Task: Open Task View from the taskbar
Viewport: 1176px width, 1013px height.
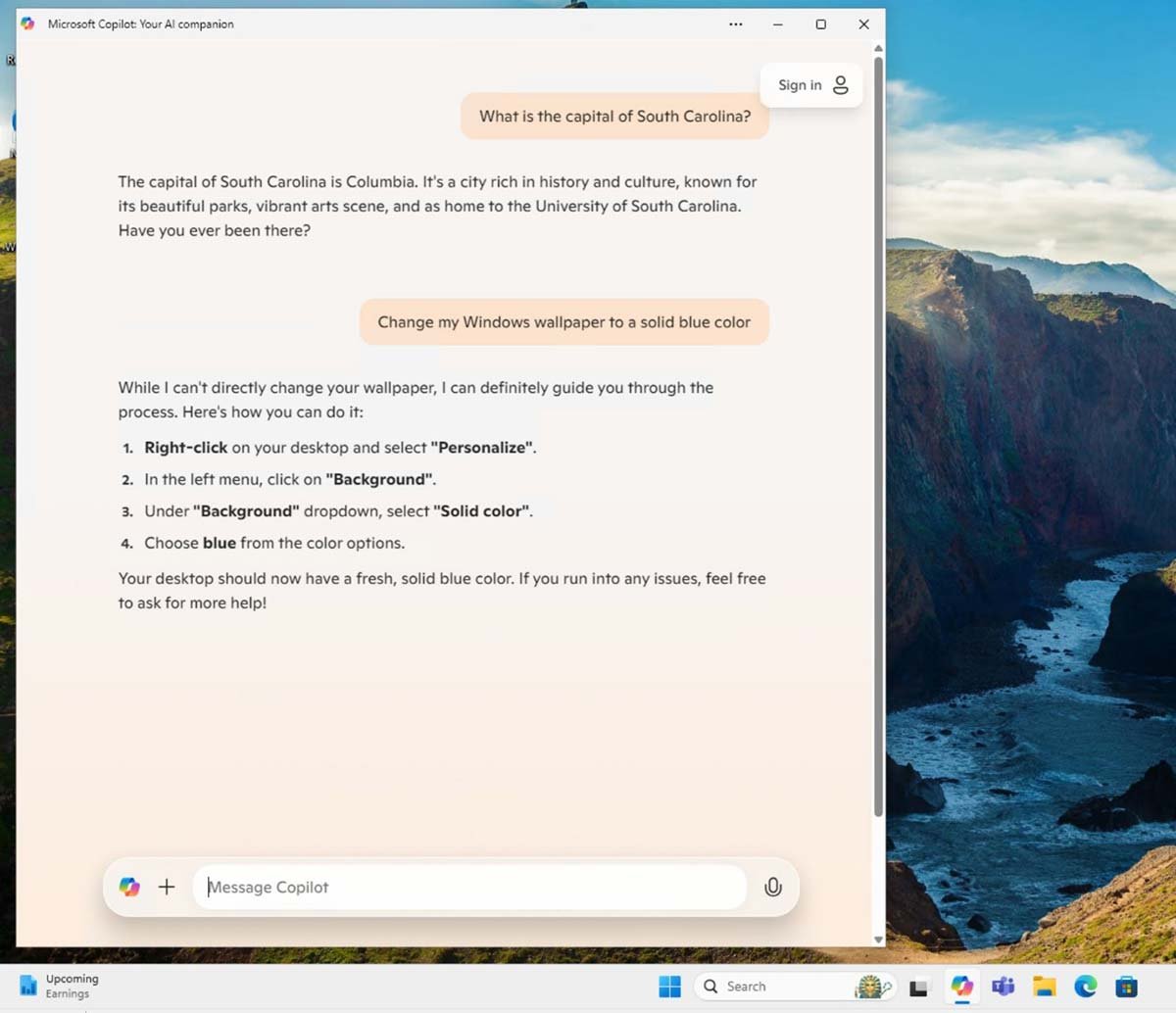Action: (918, 988)
